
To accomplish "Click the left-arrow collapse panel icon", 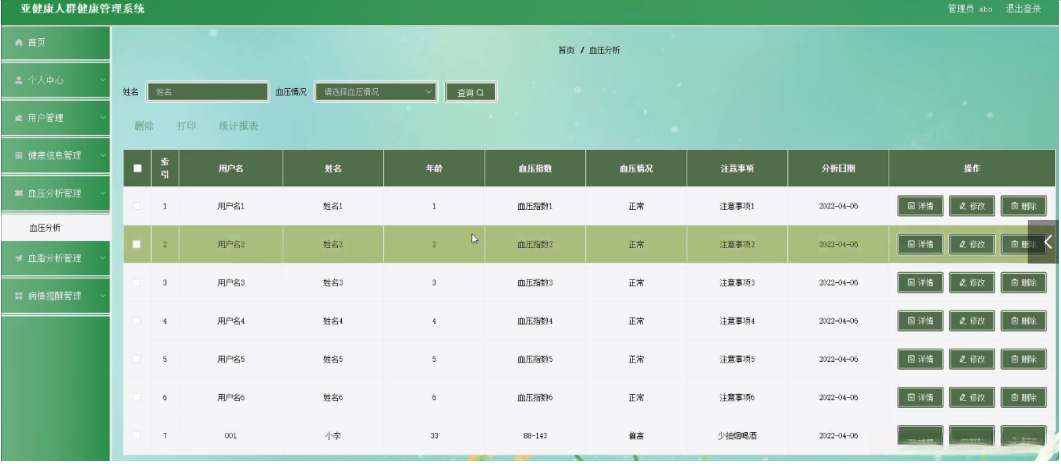I will 1047,241.
